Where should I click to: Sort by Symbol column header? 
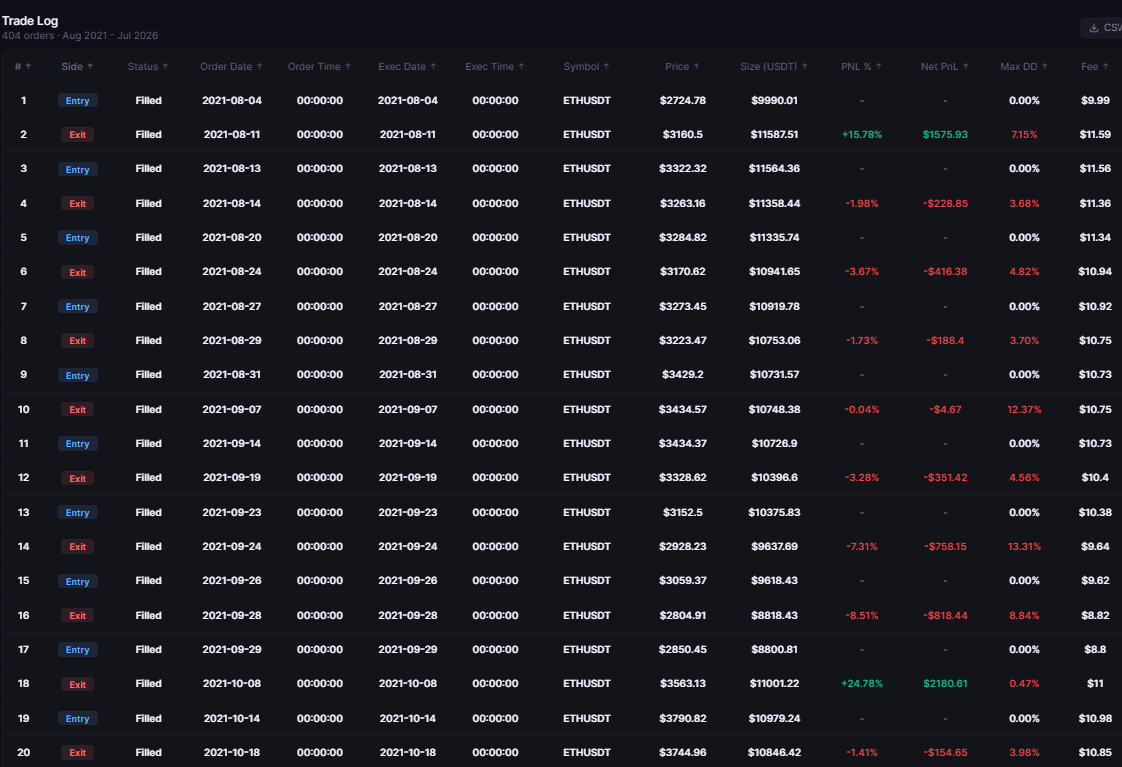586,67
